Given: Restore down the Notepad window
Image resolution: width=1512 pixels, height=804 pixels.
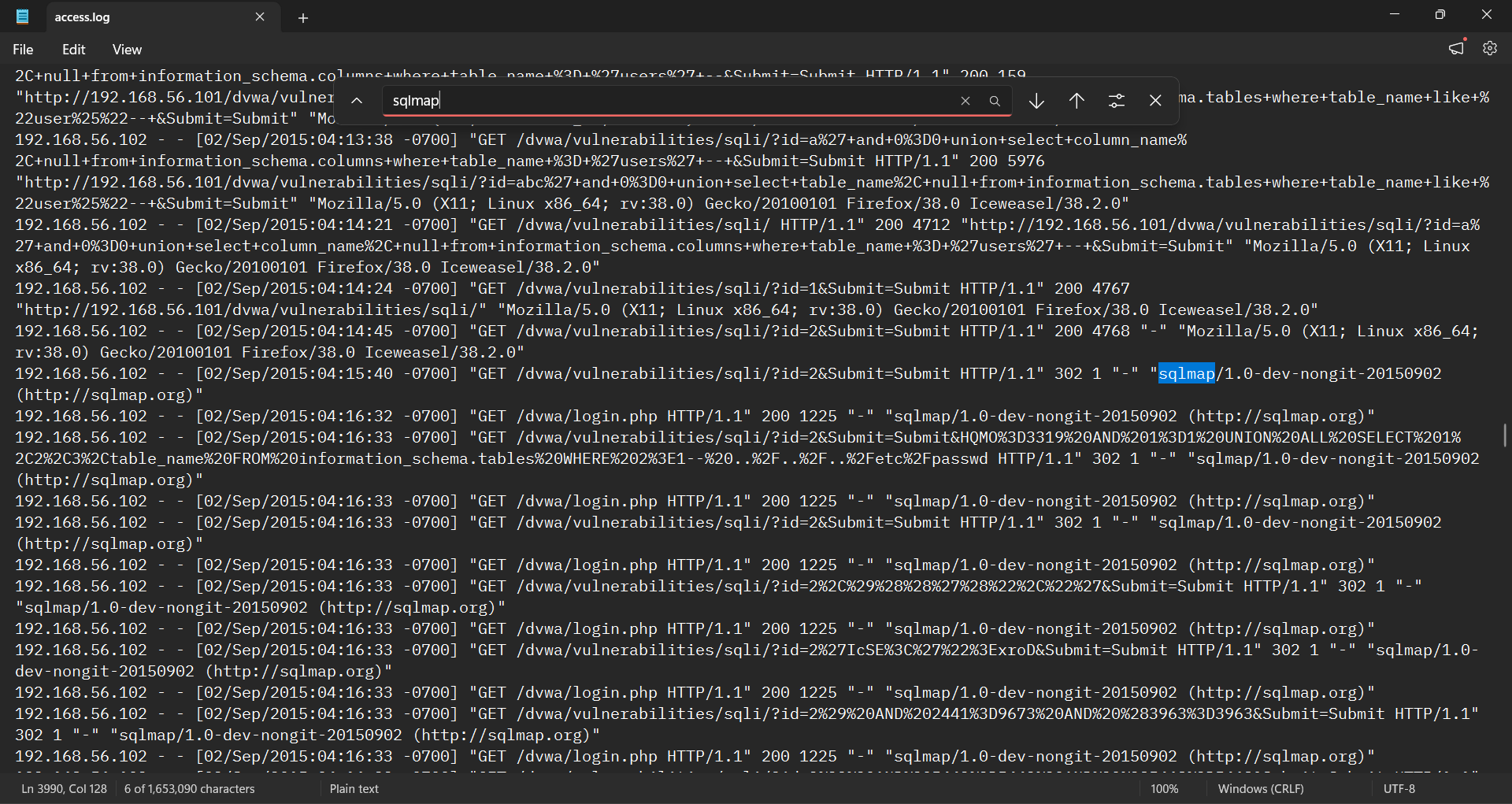Looking at the screenshot, I should 1440,14.
